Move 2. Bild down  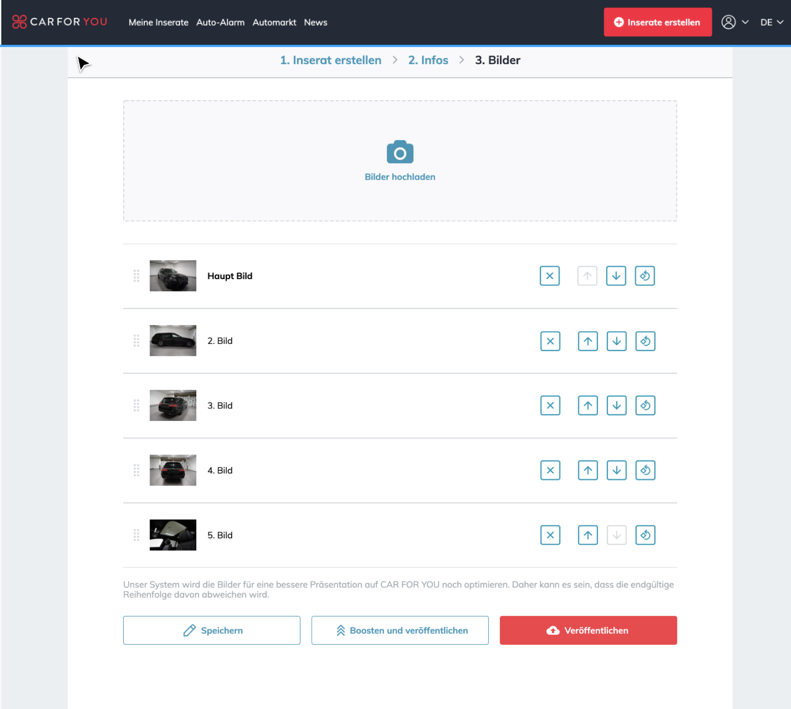coord(616,341)
